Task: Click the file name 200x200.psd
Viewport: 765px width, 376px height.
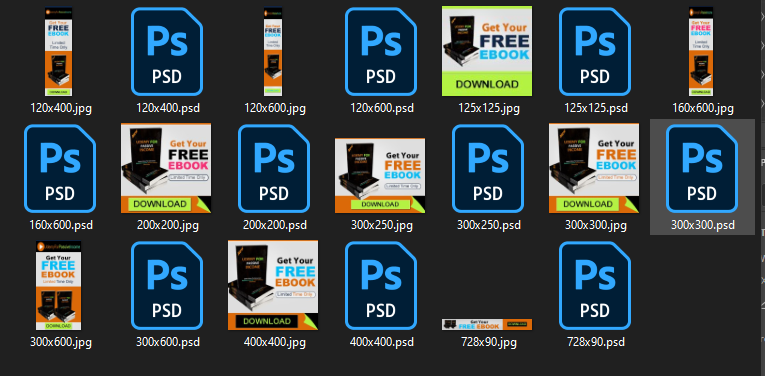Action: click(x=275, y=225)
